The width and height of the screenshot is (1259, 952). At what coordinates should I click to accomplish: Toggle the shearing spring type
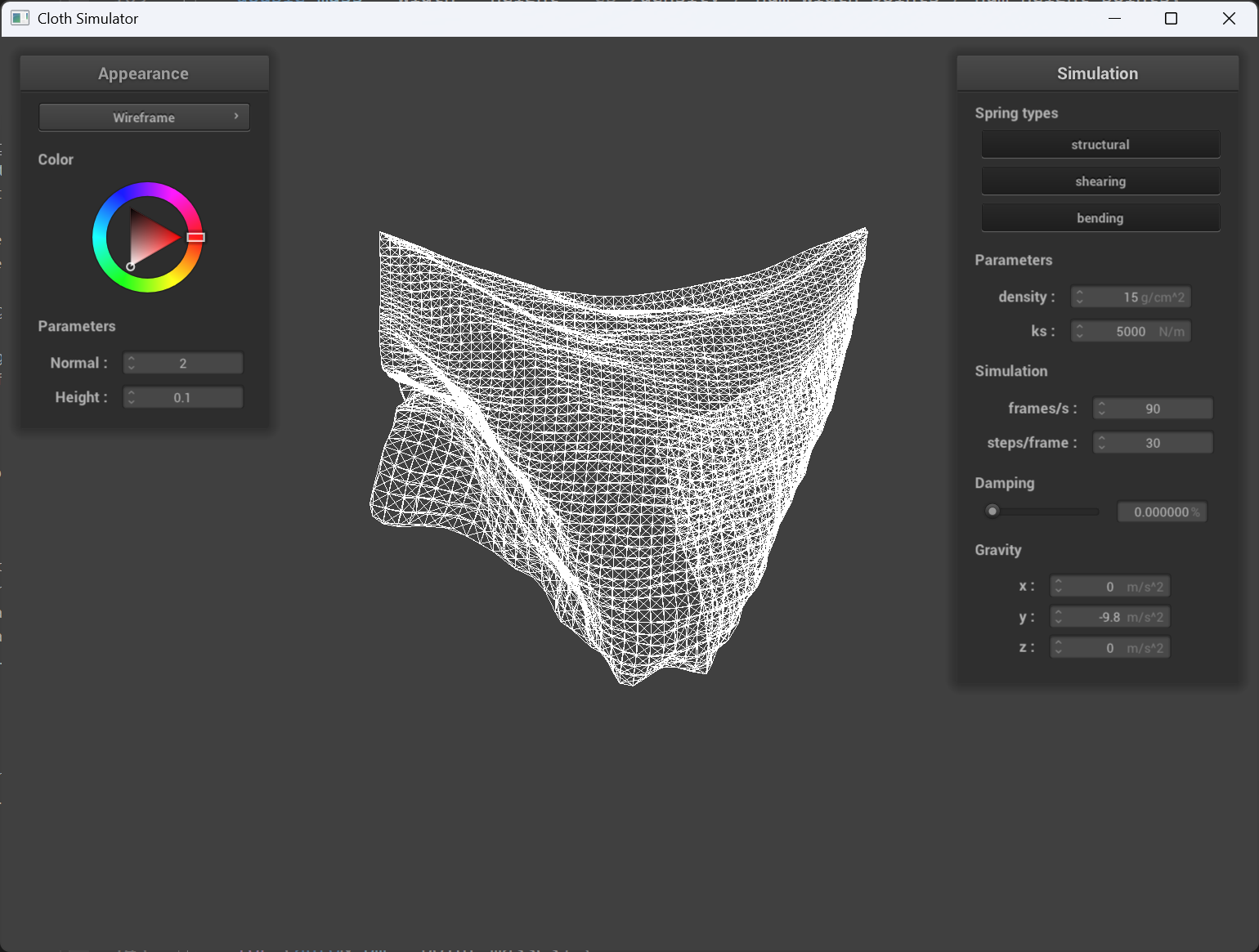coord(1100,181)
